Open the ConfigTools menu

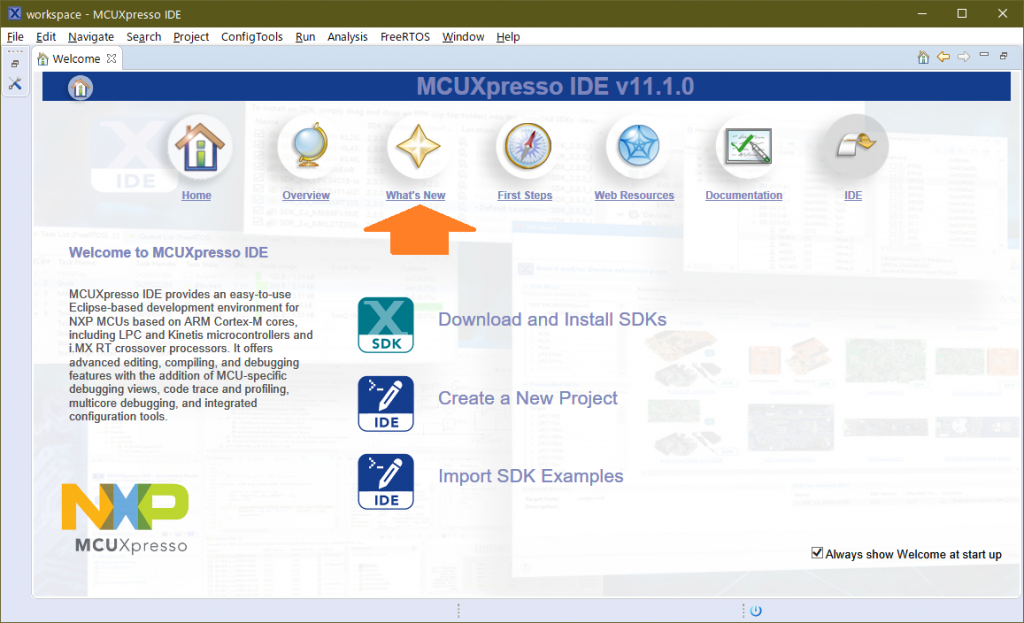[x=252, y=37]
